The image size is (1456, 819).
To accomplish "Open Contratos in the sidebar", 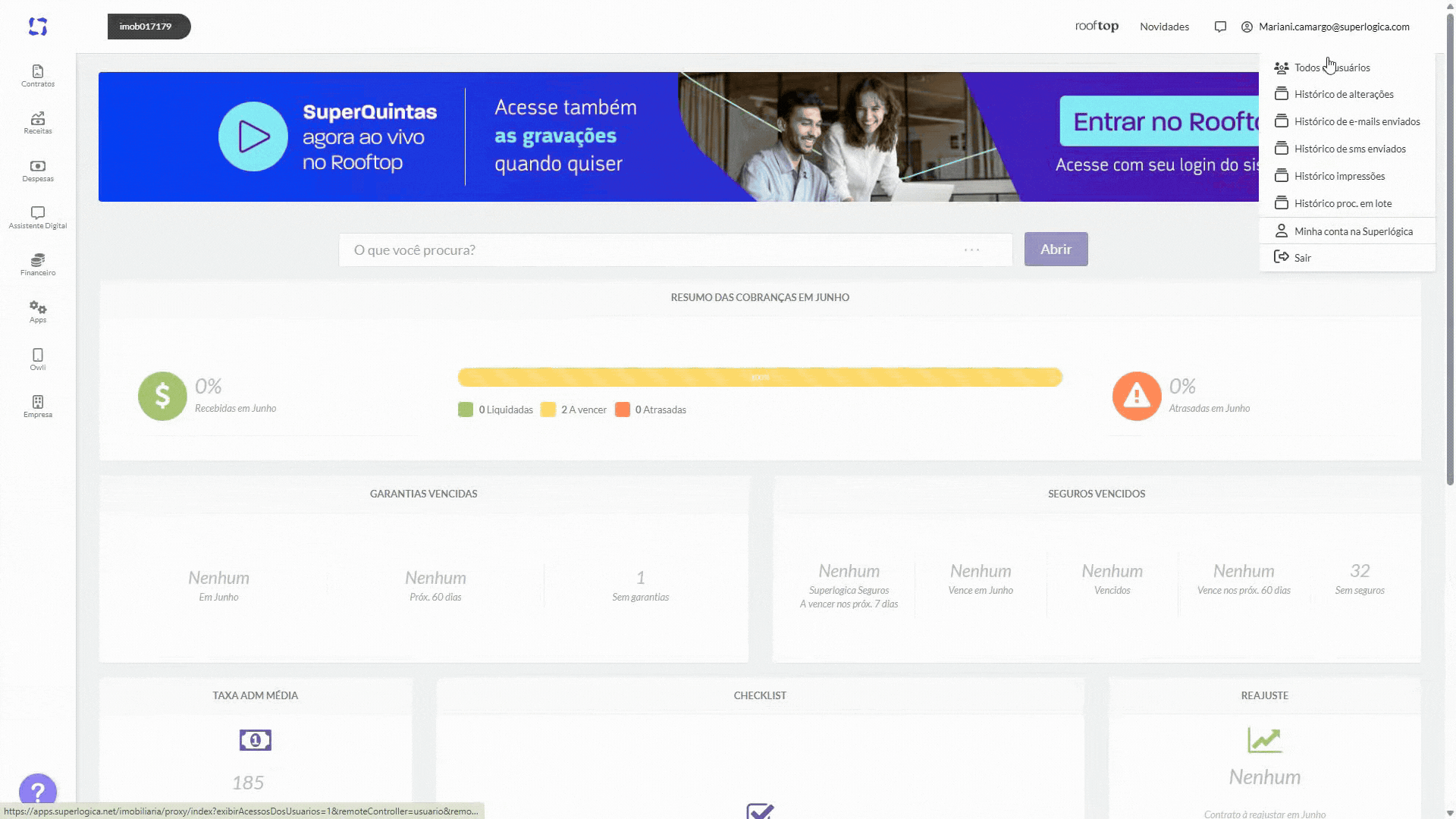I will [x=38, y=76].
